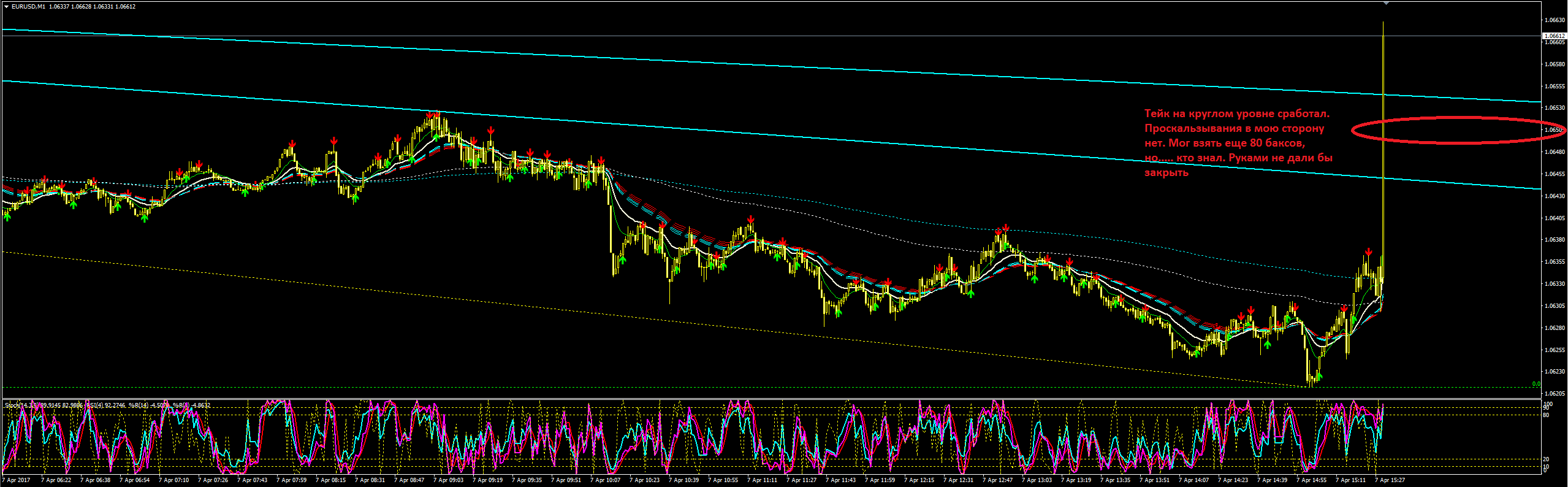Click the 1.06280 price scale label

[1555, 328]
